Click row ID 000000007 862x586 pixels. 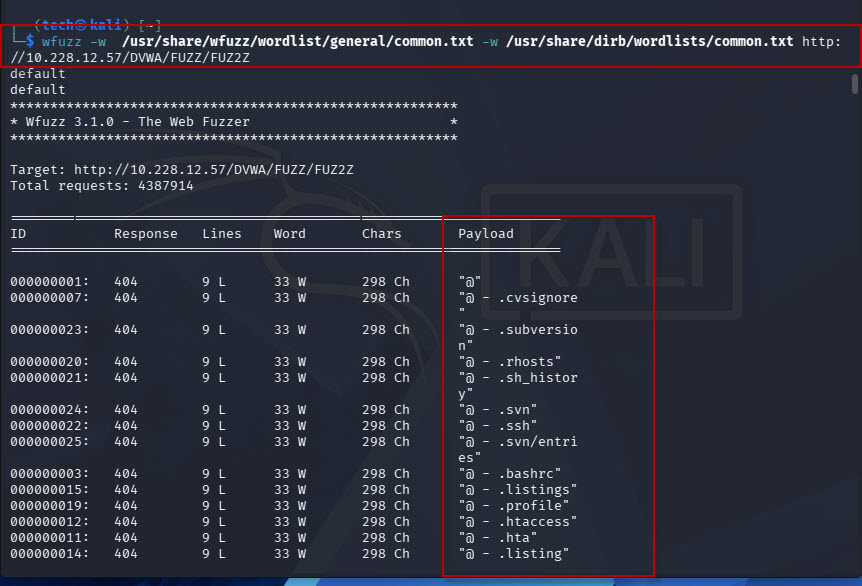coord(49,297)
